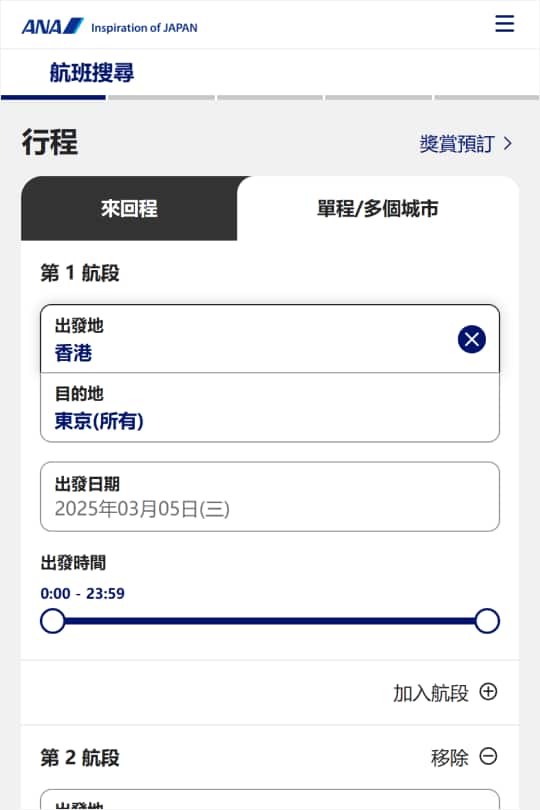
Task: Click the plus icon beside 加入航段
Action: coord(488,692)
